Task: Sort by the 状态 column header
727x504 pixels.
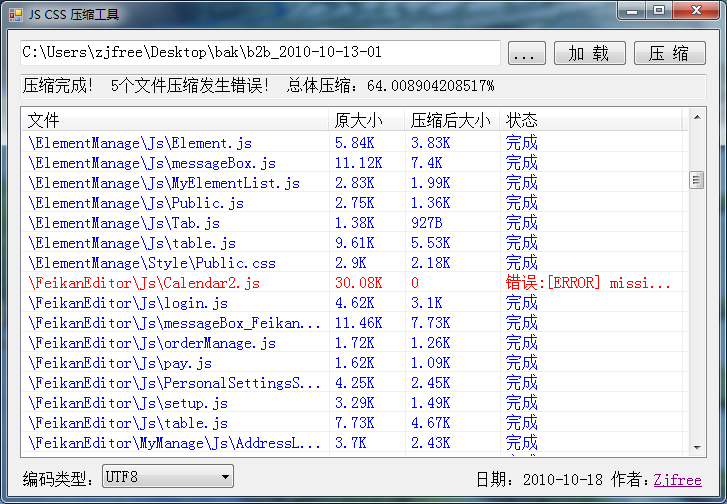Action: 591,121
